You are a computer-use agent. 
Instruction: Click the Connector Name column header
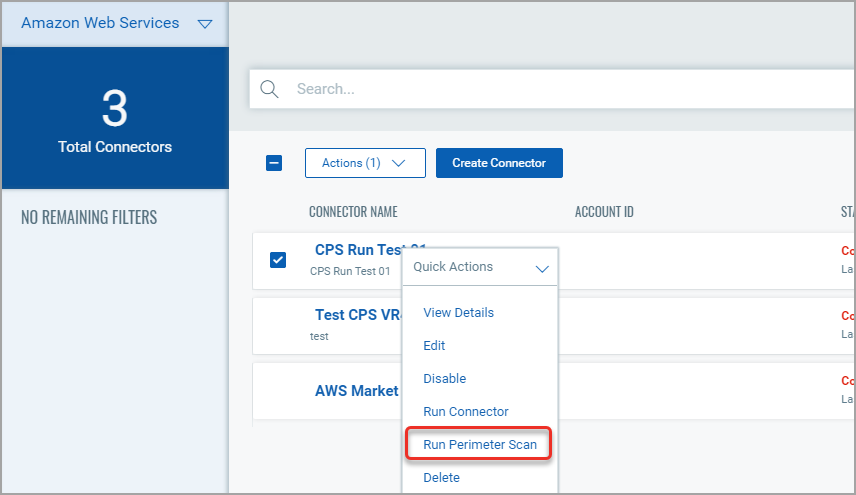click(353, 212)
